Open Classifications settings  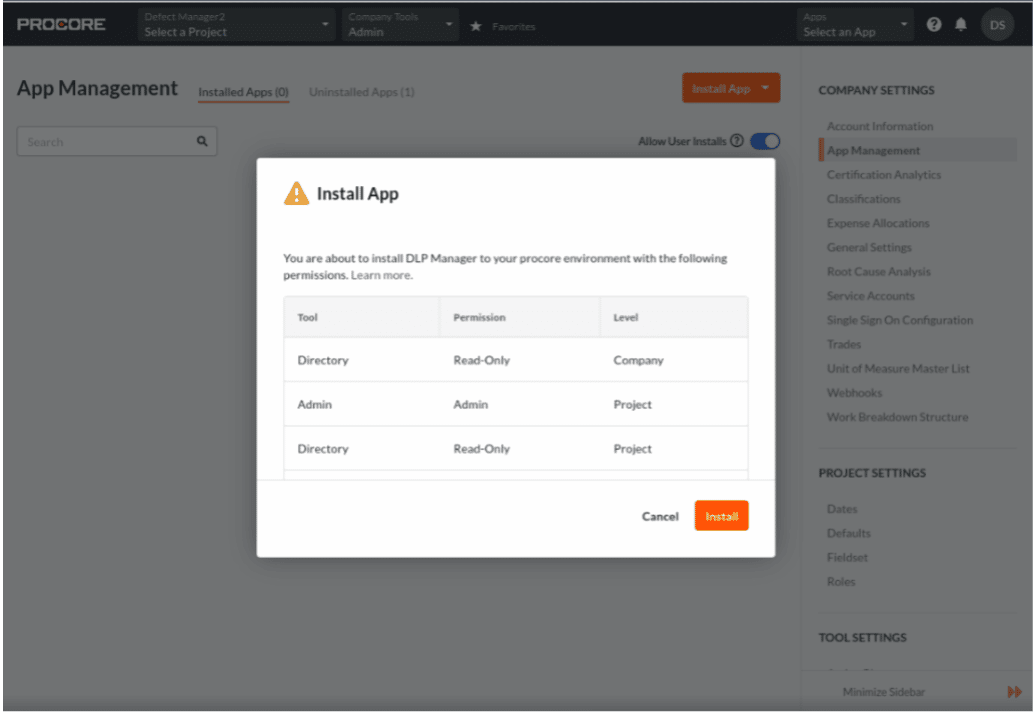pos(863,199)
